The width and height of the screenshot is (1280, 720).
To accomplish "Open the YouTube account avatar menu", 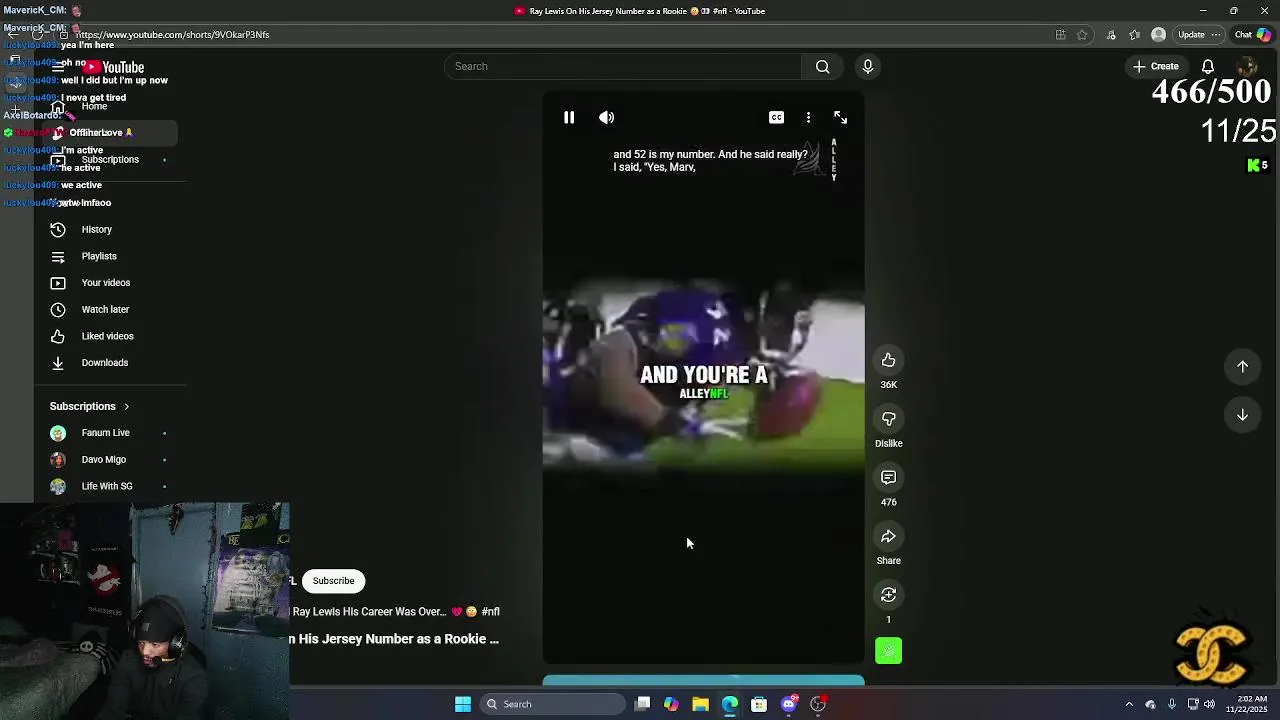I will pyautogui.click(x=1246, y=66).
